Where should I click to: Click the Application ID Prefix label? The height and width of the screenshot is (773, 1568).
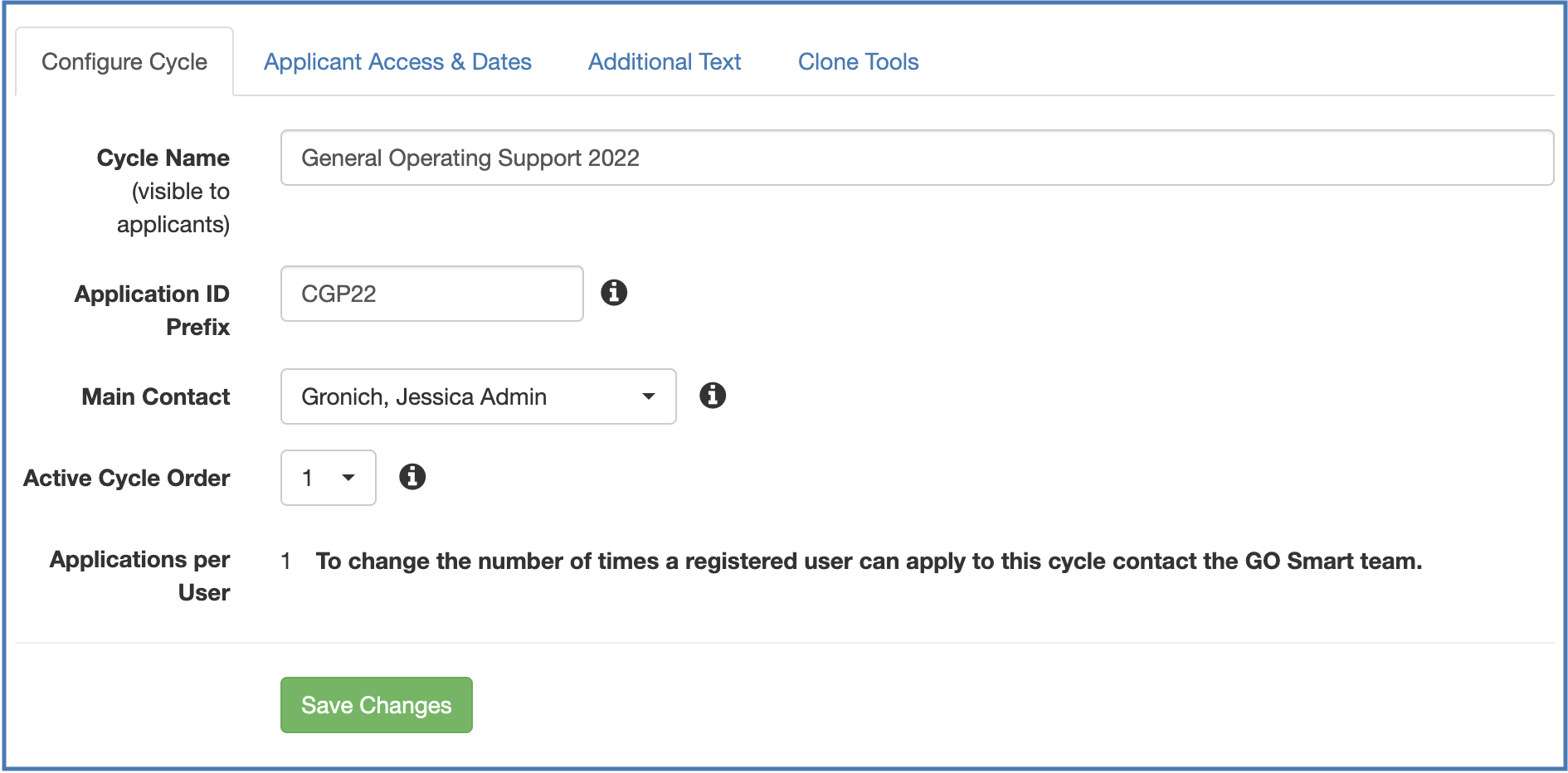point(153,310)
